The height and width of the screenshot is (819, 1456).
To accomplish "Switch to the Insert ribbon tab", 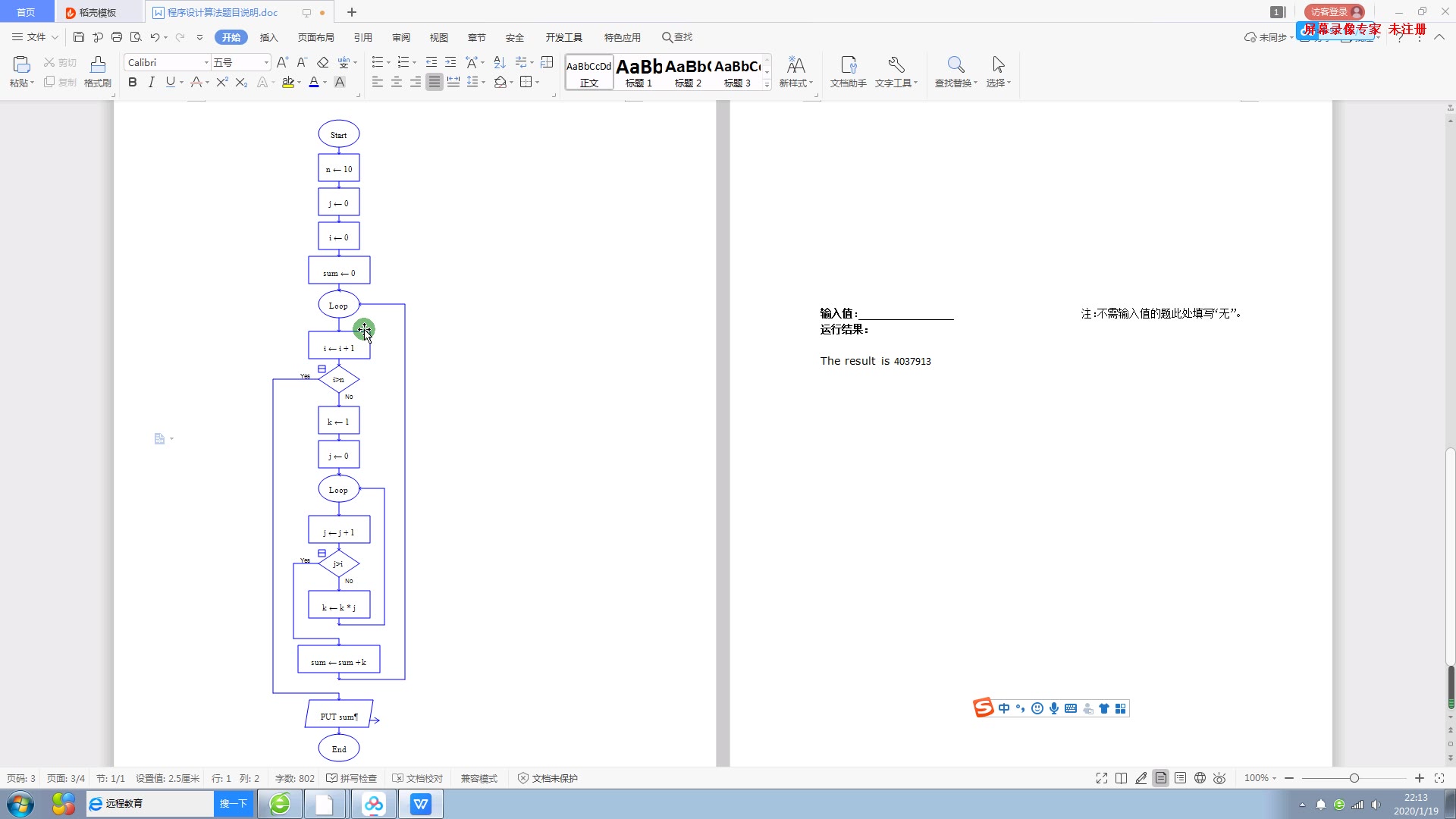I will coord(268,37).
